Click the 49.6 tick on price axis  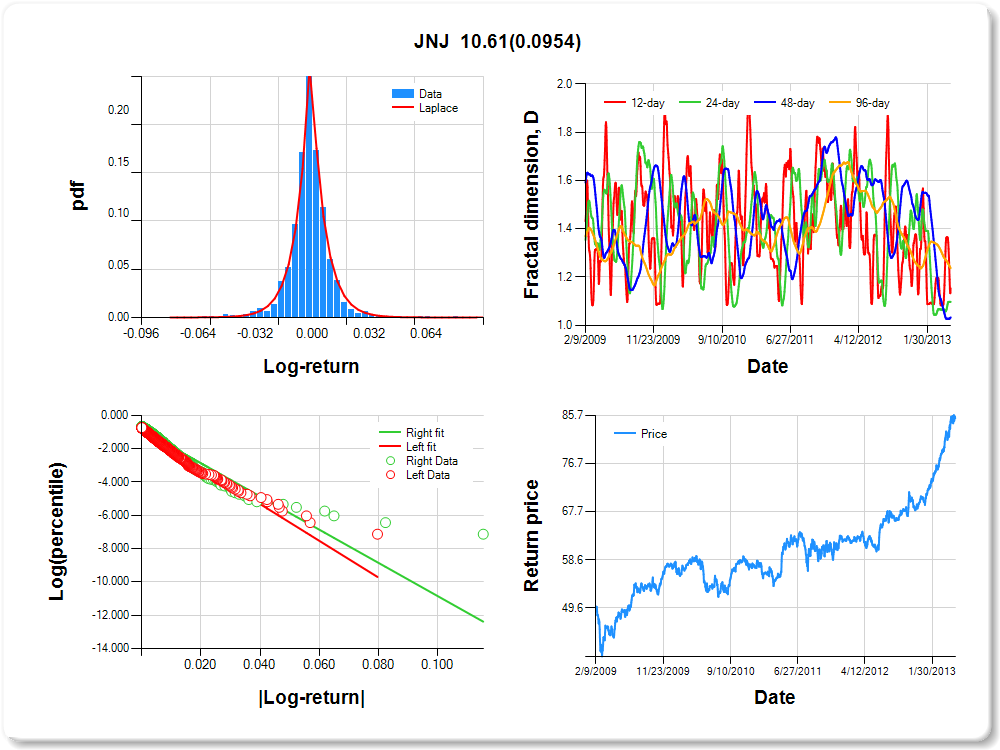click(x=573, y=608)
